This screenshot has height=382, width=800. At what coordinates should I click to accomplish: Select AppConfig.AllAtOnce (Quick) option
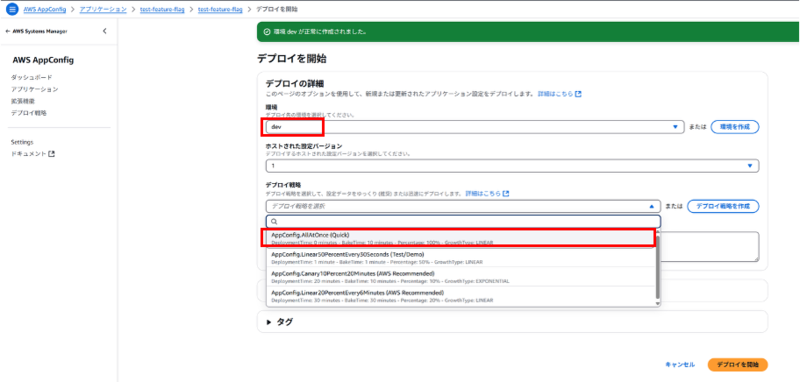coord(460,238)
